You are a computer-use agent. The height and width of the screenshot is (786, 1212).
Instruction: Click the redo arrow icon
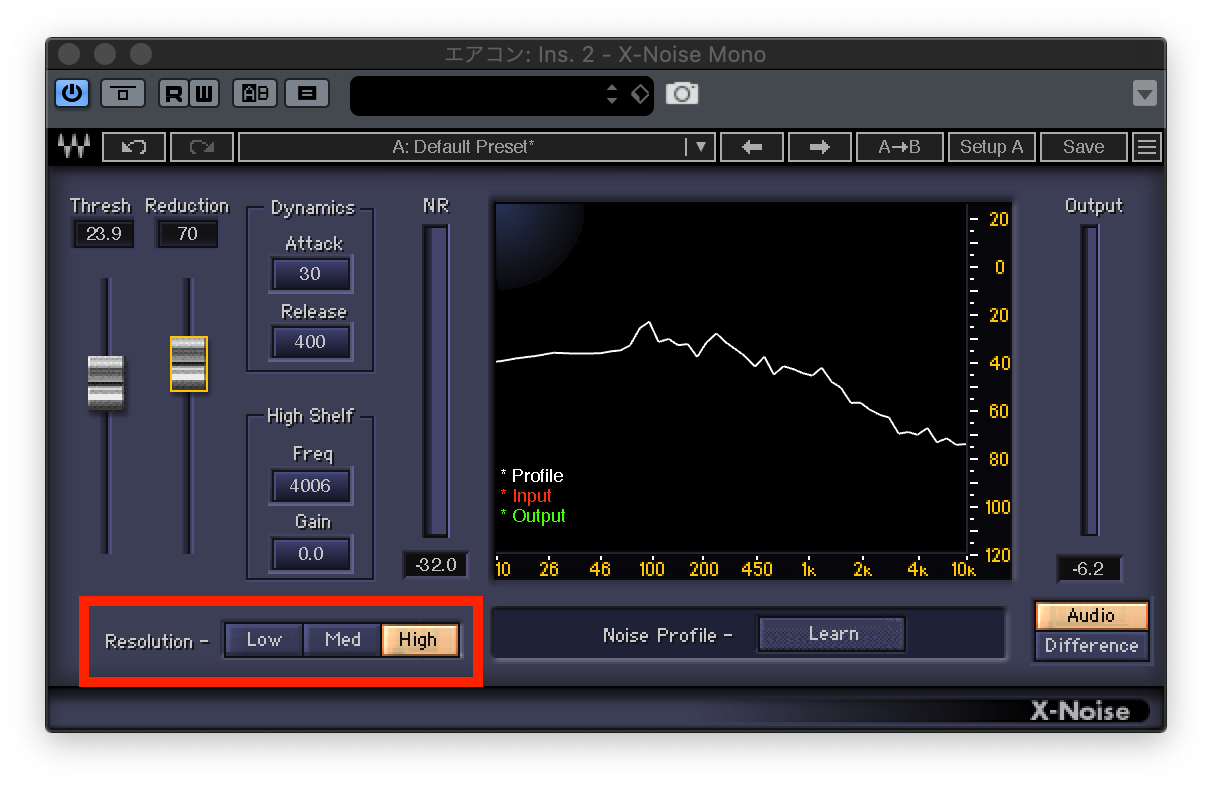201,146
